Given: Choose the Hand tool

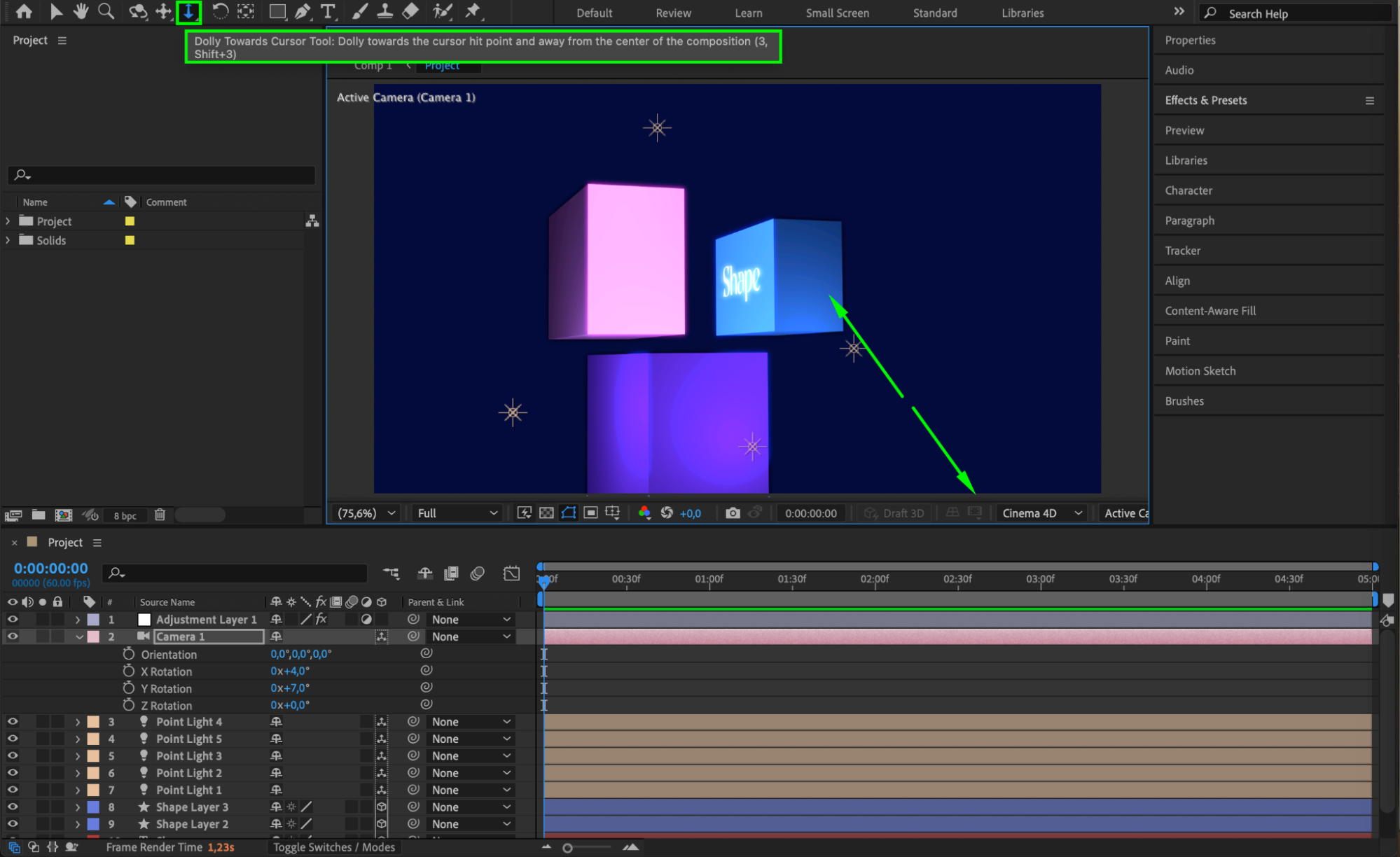Looking at the screenshot, I should (x=81, y=11).
